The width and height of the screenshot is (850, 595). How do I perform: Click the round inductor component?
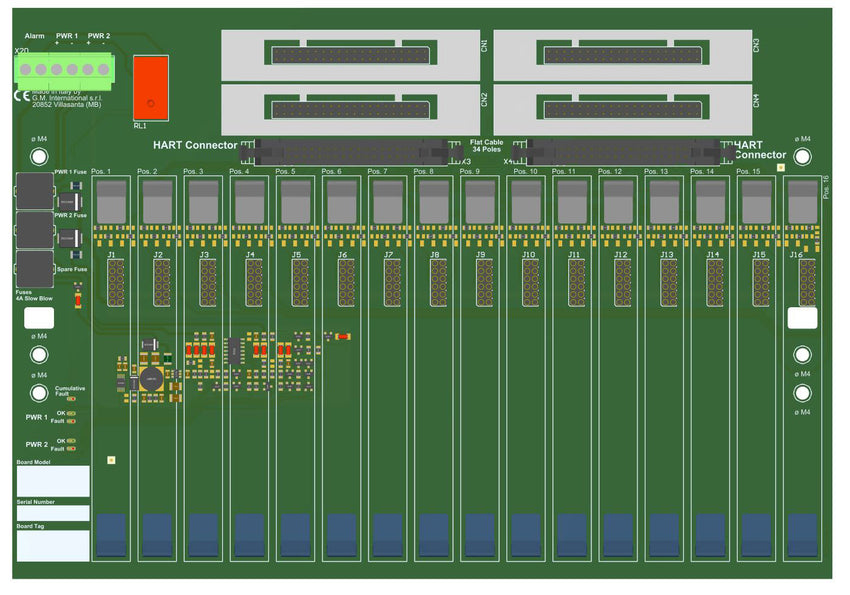tap(150, 378)
